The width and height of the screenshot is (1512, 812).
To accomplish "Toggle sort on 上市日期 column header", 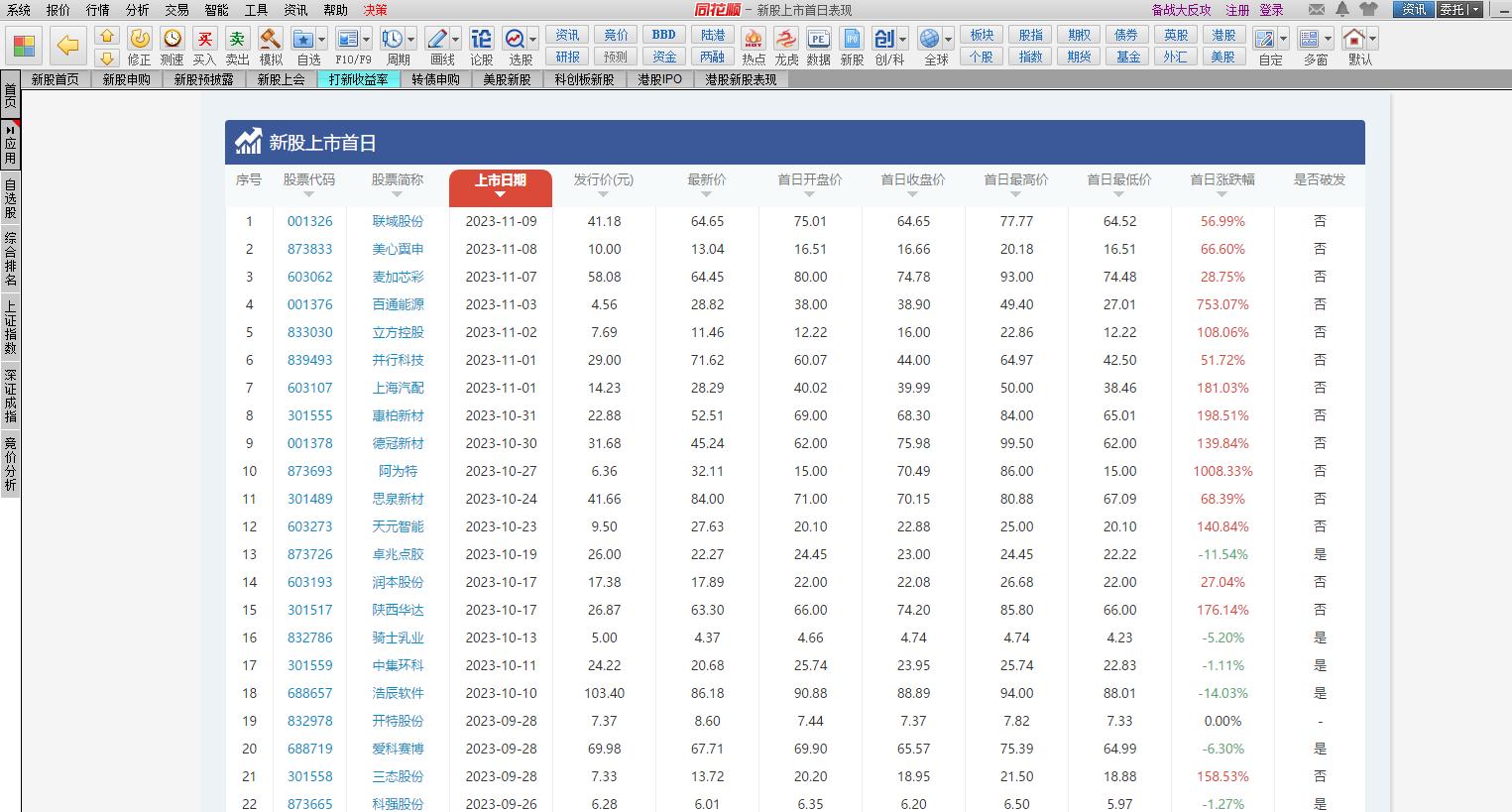I will (x=500, y=181).
